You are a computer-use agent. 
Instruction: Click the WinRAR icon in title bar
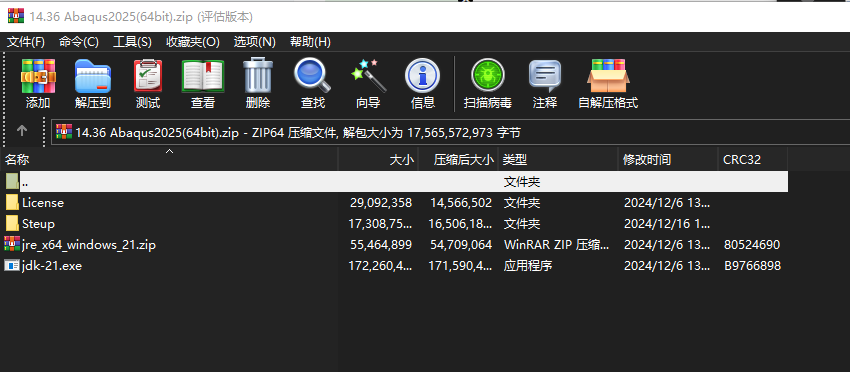pyautogui.click(x=16, y=16)
